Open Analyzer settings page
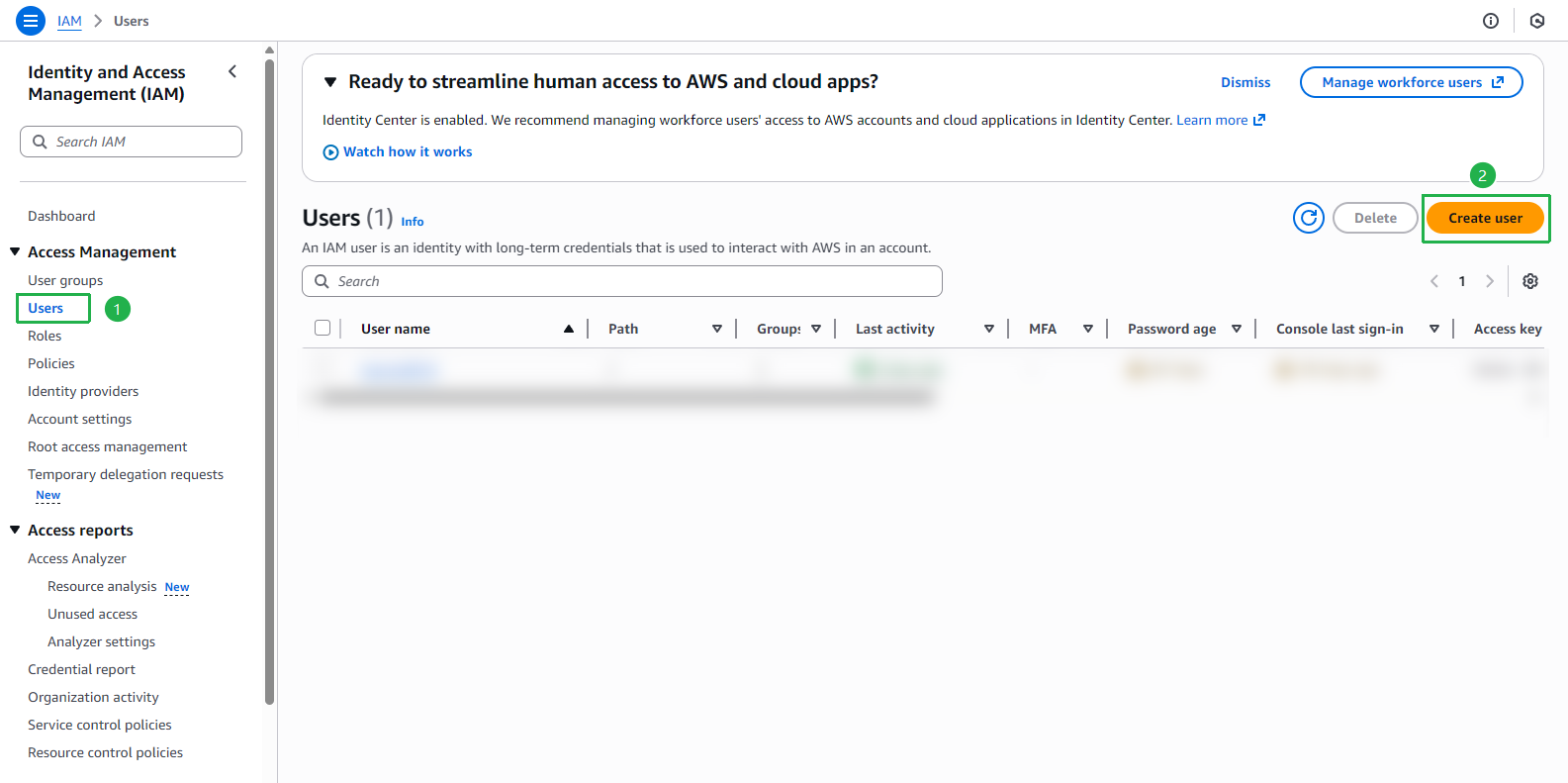Image resolution: width=1568 pixels, height=783 pixels. coord(101,641)
